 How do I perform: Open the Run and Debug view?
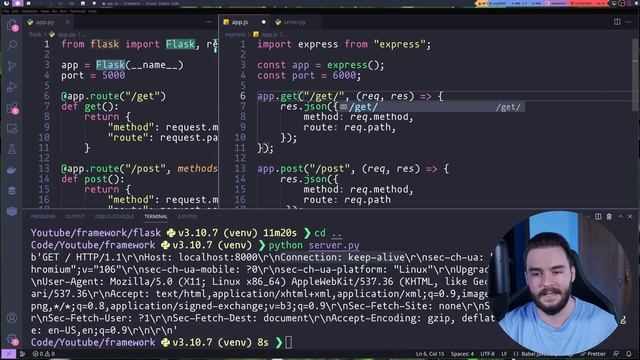(x=12, y=87)
